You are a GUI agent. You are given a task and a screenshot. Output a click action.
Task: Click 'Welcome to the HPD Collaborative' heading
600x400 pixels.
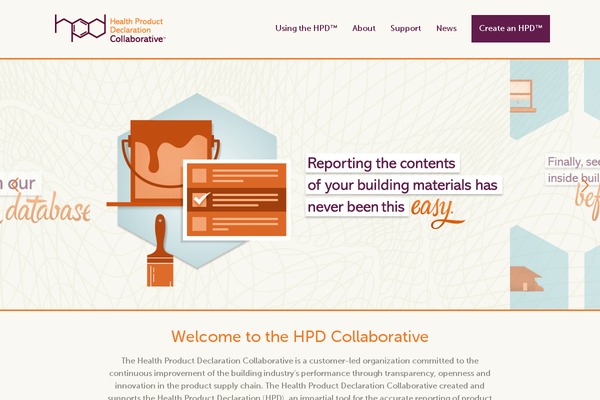(300, 336)
